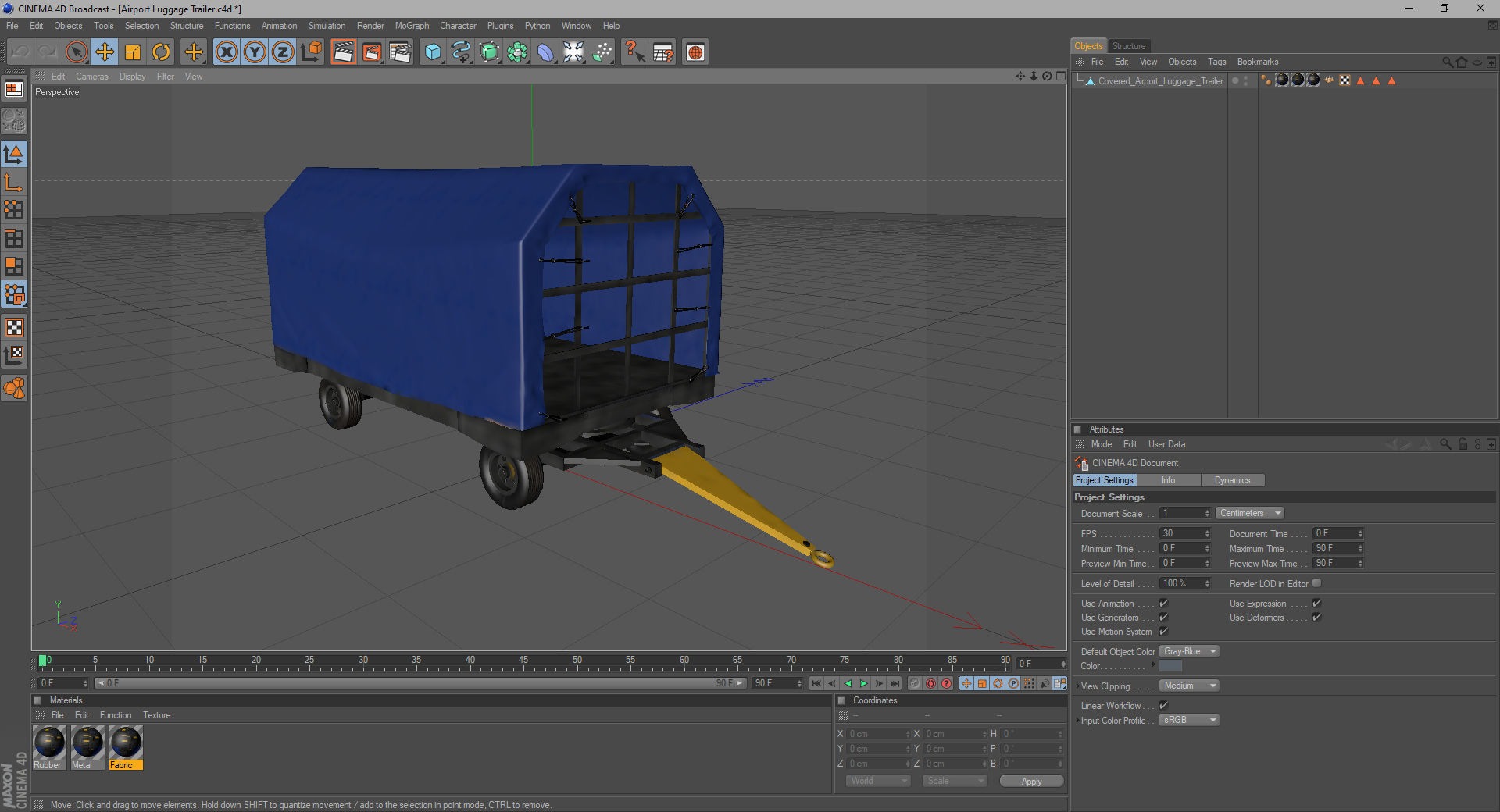Go to start of animation
This screenshot has width=1500, height=812.
tap(816, 683)
